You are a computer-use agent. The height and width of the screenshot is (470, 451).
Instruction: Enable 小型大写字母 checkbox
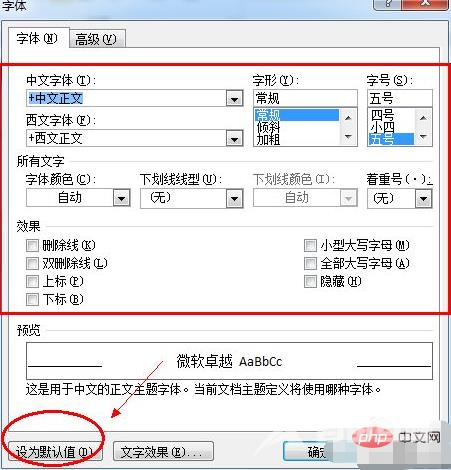point(310,246)
